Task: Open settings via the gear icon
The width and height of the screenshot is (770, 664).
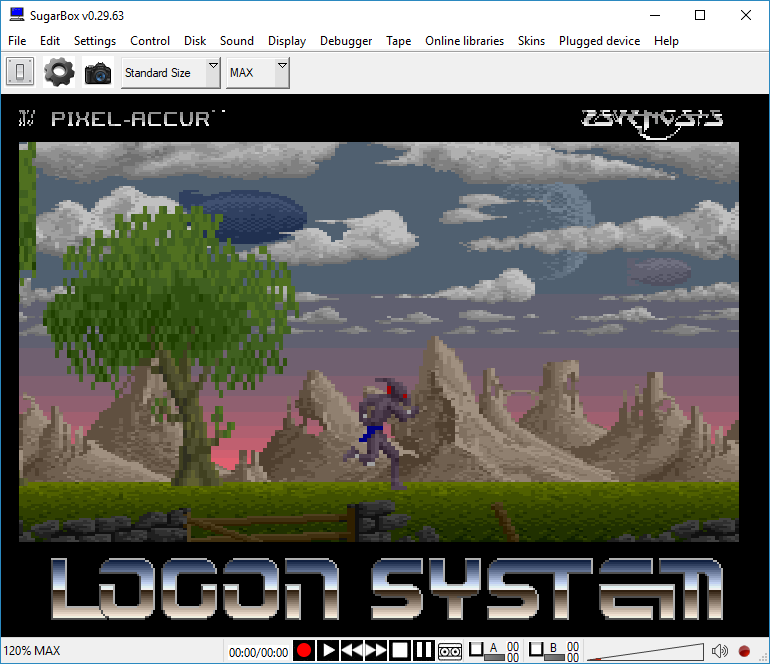Action: 59,72
